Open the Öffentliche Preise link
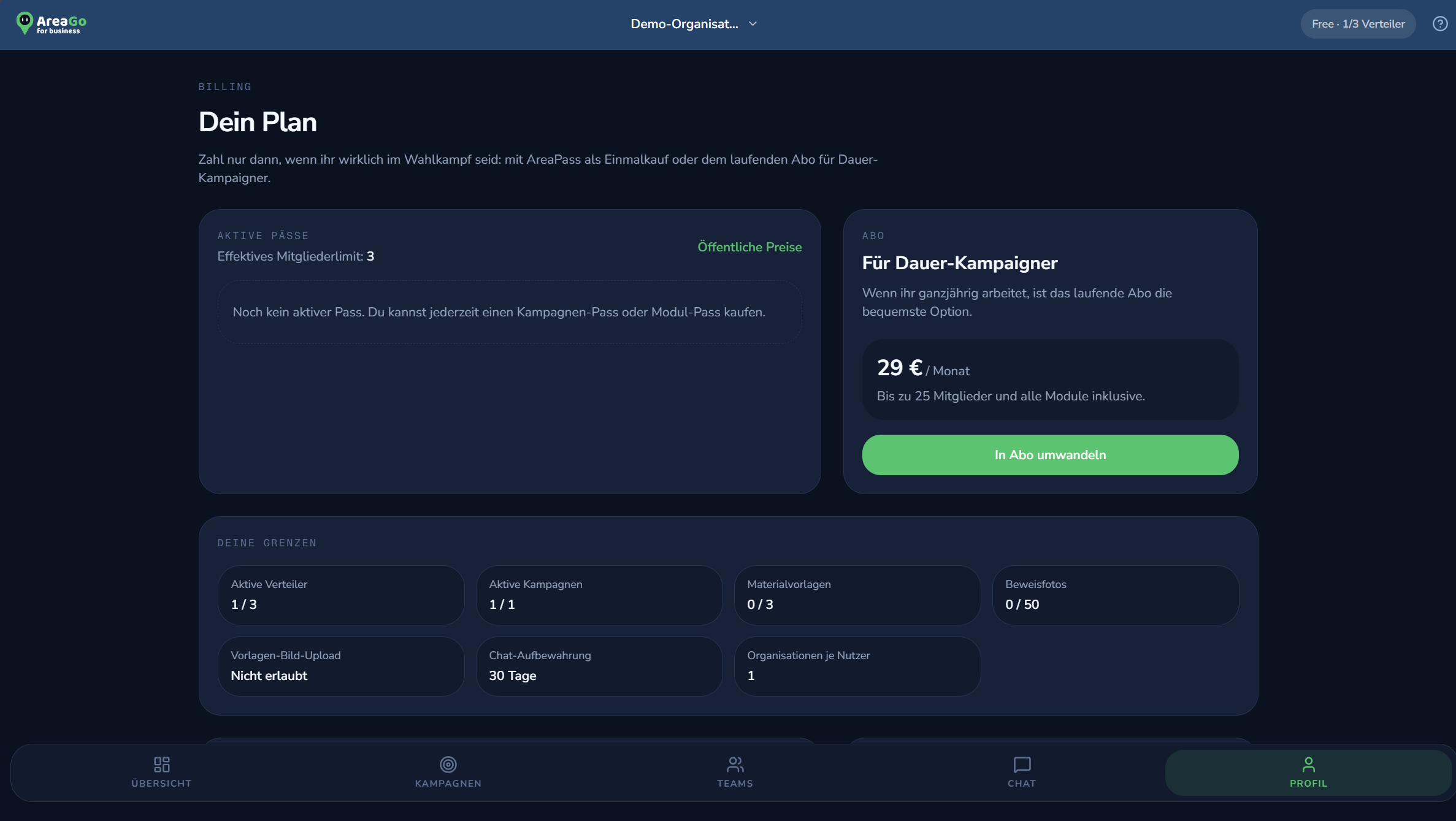The image size is (1456, 821). tap(749, 247)
